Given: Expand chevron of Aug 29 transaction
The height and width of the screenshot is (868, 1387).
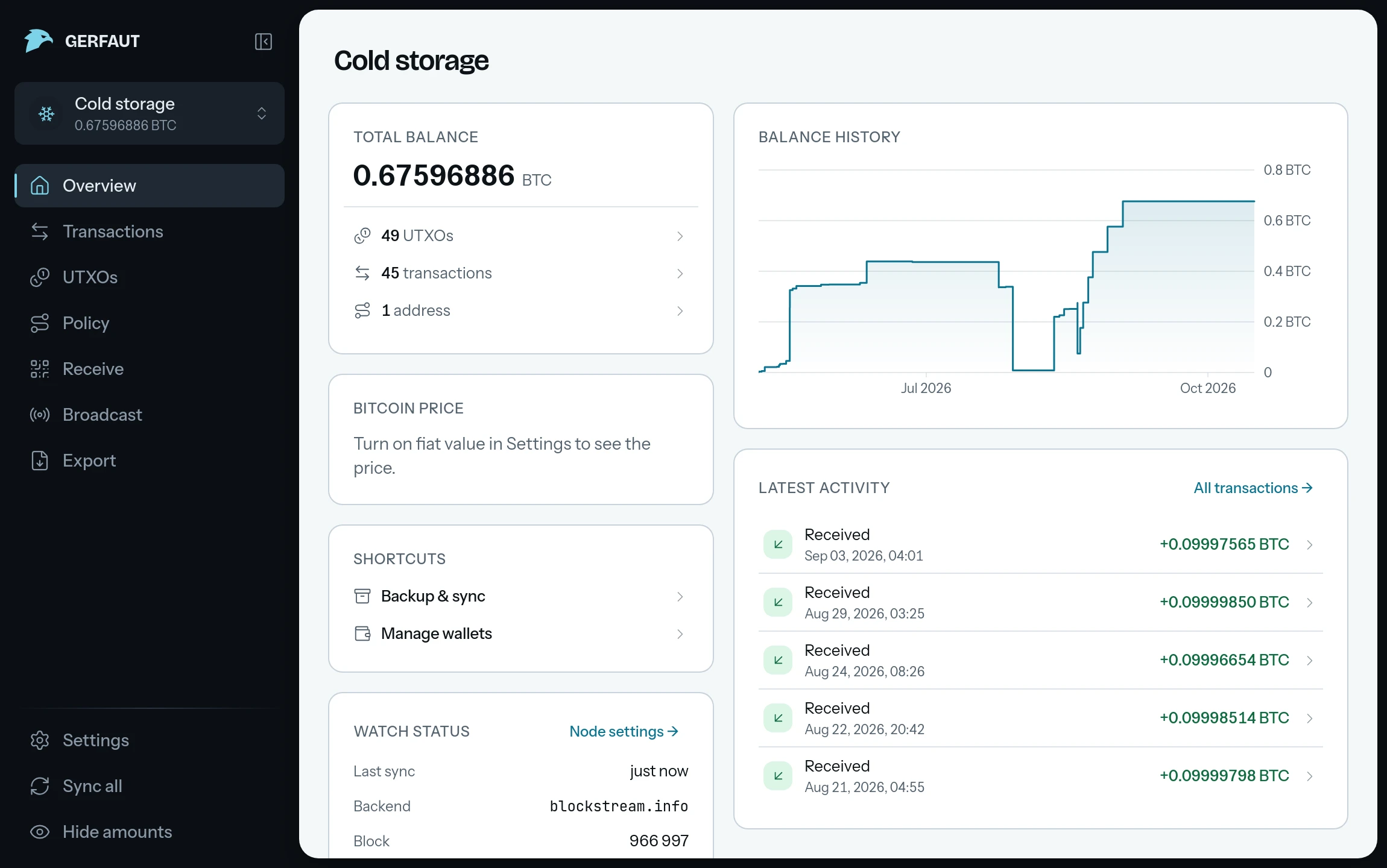Looking at the screenshot, I should click(1309, 603).
